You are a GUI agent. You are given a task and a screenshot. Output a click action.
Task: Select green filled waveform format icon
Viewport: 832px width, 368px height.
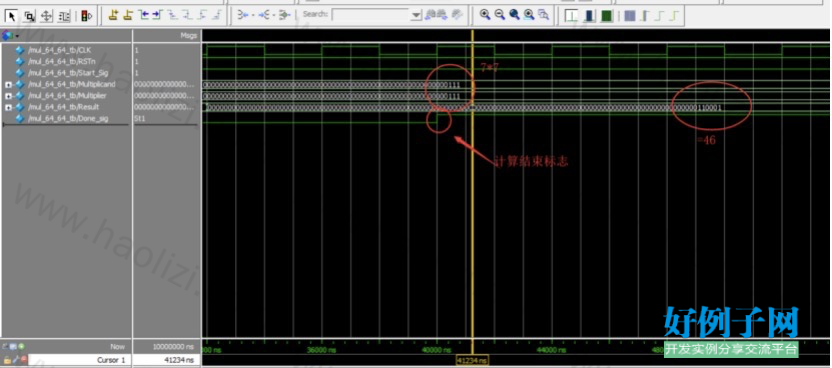[x=606, y=16]
